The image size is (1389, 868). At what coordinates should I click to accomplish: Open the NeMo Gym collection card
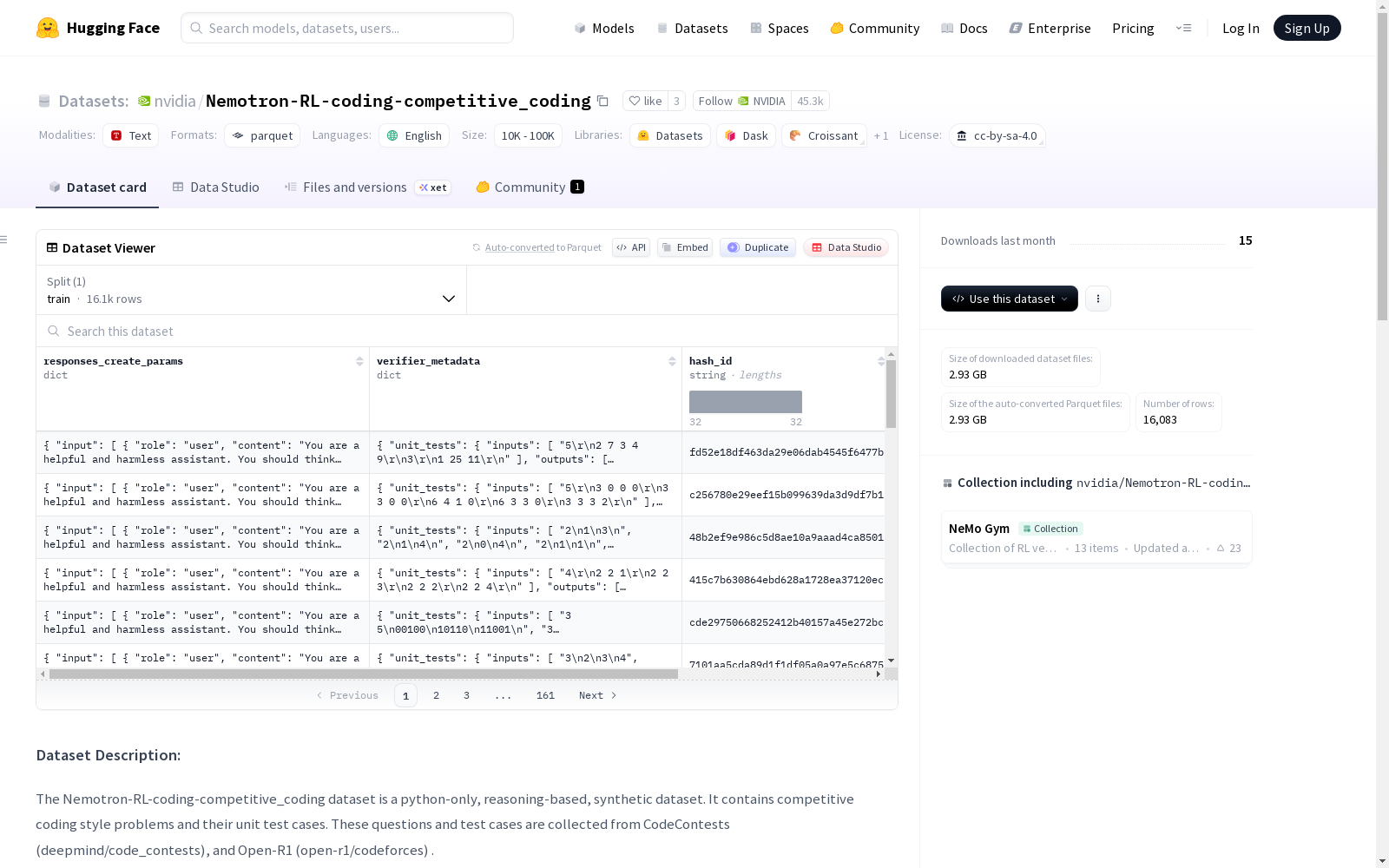click(x=1096, y=538)
